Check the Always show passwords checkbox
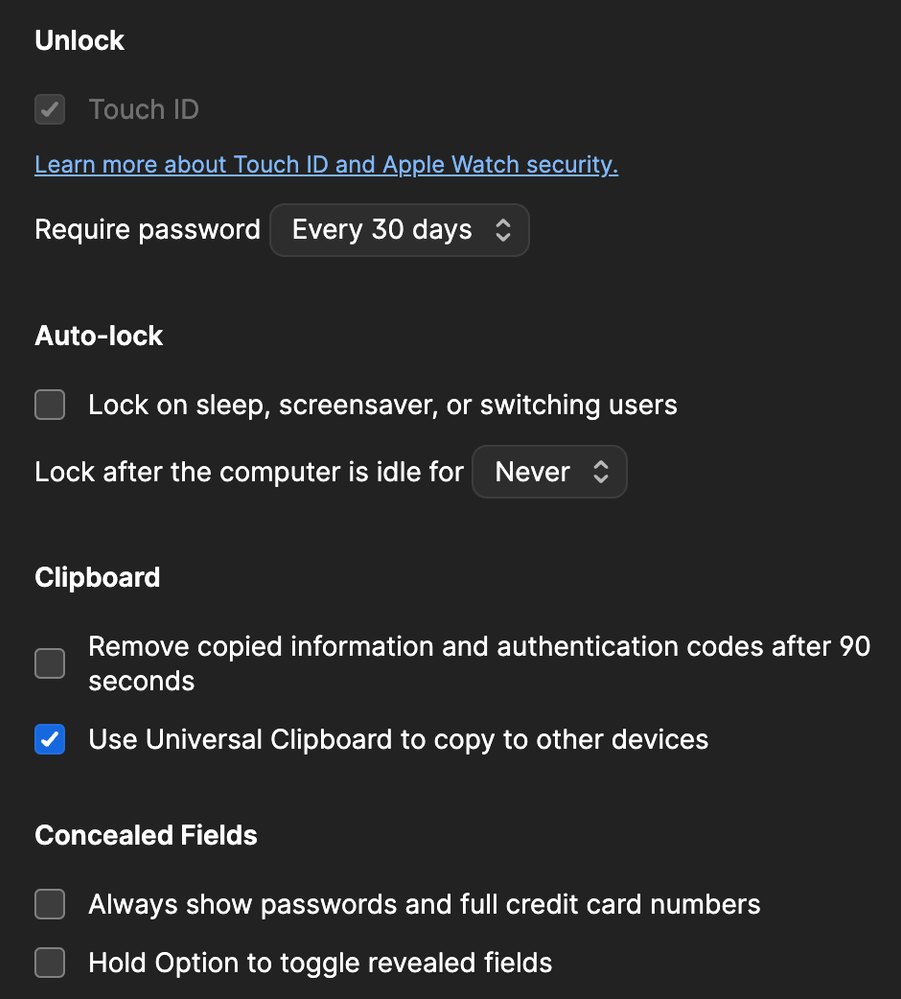This screenshot has width=901, height=999. click(50, 905)
